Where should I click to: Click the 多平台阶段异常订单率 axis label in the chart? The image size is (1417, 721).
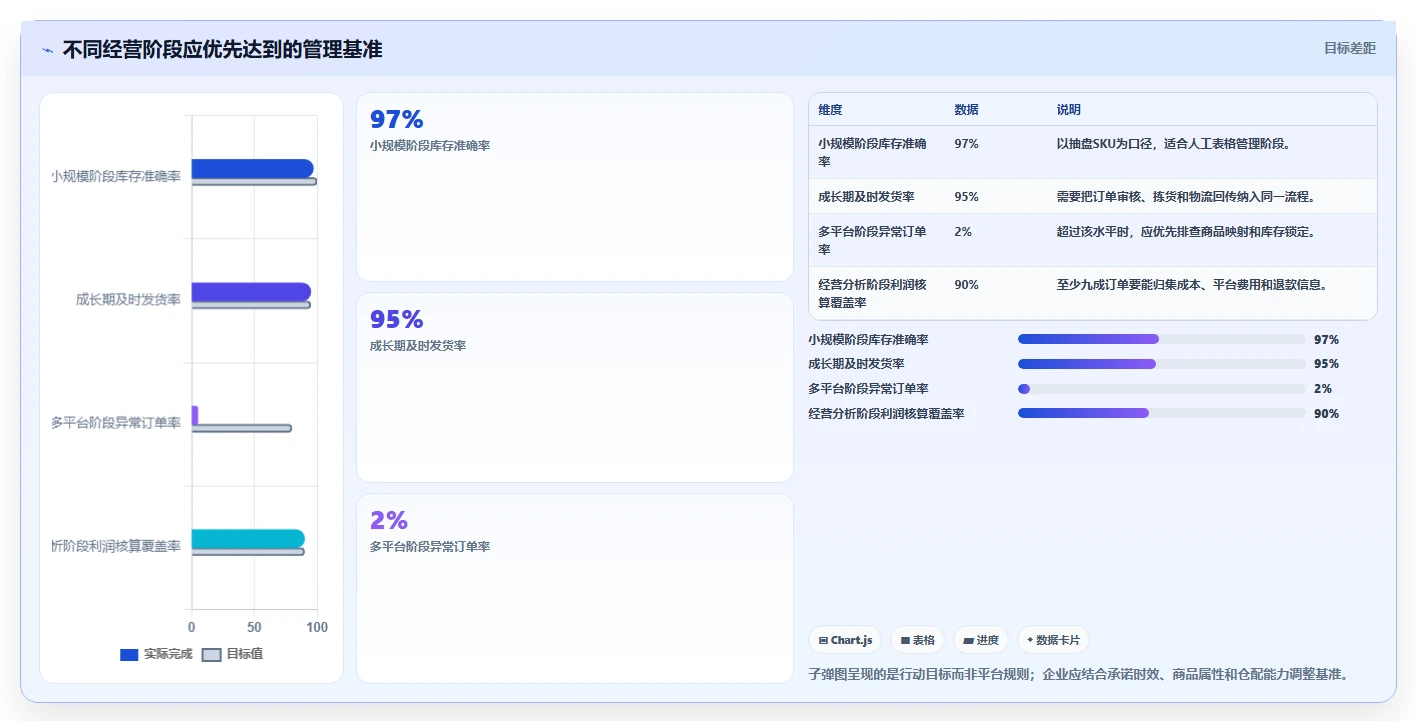tap(116, 423)
